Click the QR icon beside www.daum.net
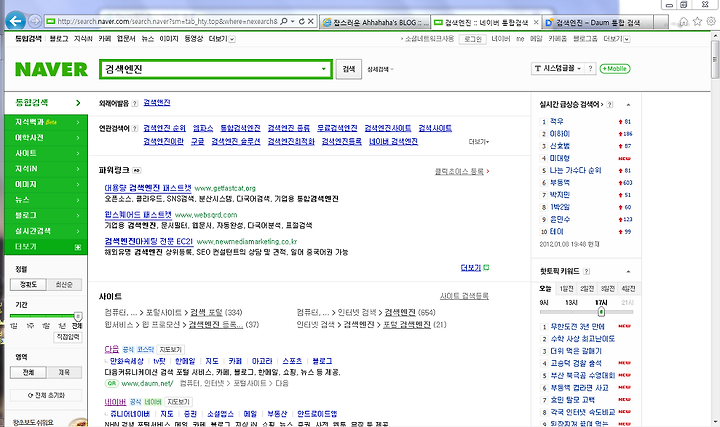The image size is (720, 427). pyautogui.click(x=112, y=383)
